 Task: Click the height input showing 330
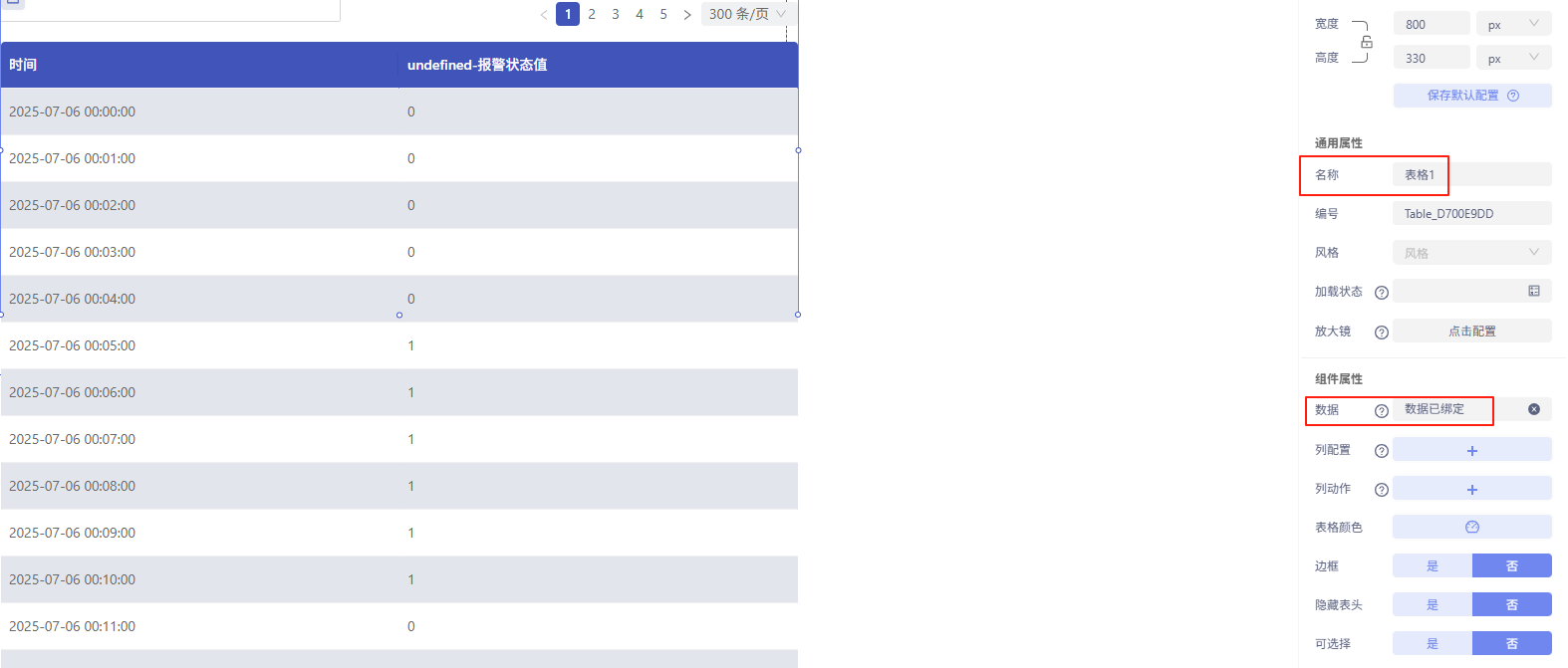[1432, 58]
